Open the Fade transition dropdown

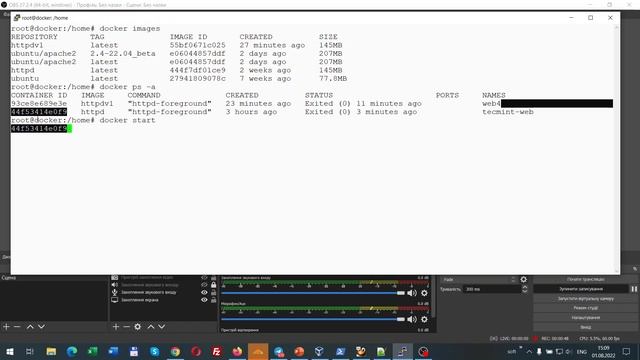[479, 280]
